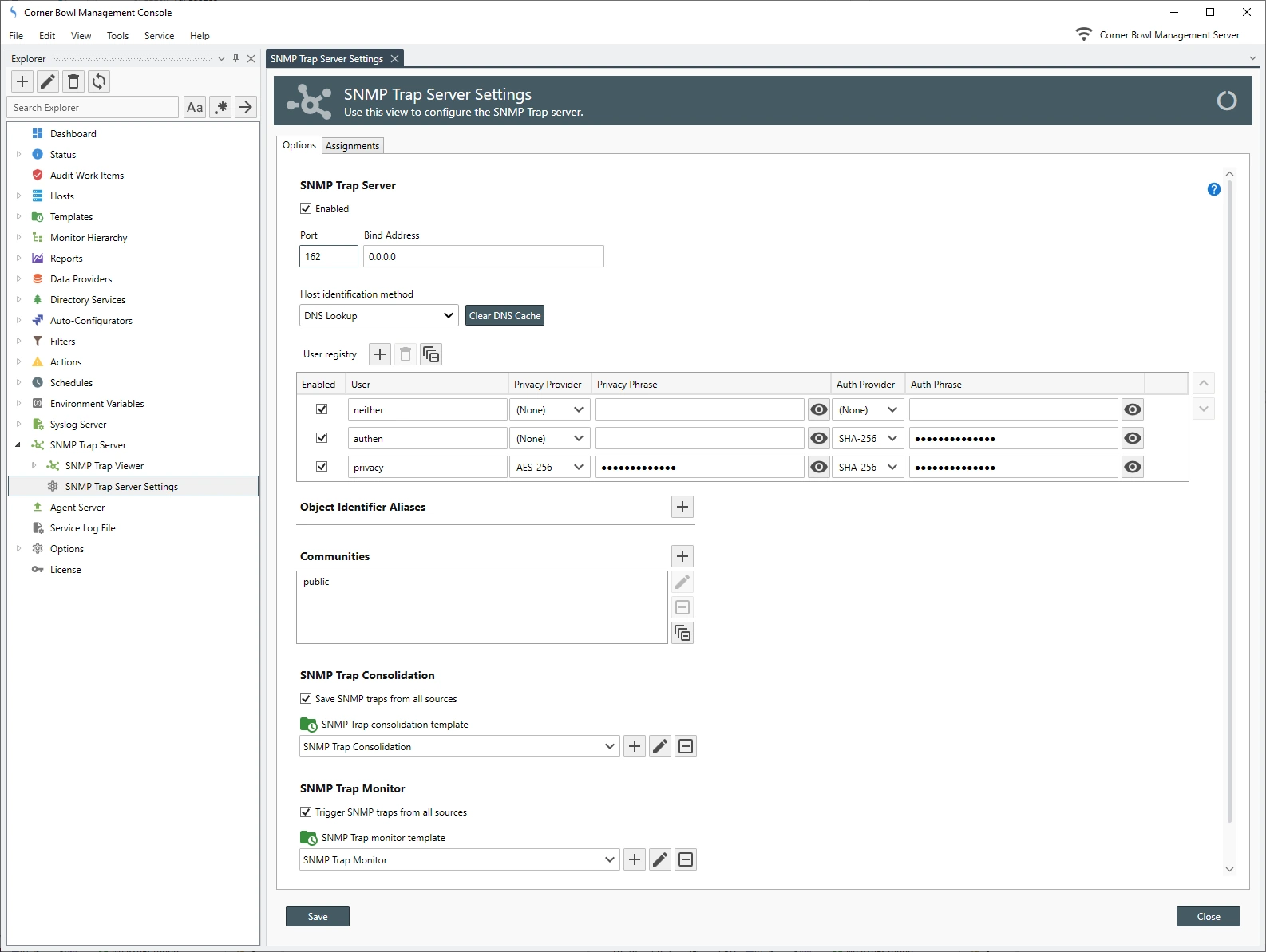Image resolution: width=1266 pixels, height=952 pixels.
Task: Uncheck the SNMP Trap Server Enabled checkbox
Action: [x=306, y=209]
